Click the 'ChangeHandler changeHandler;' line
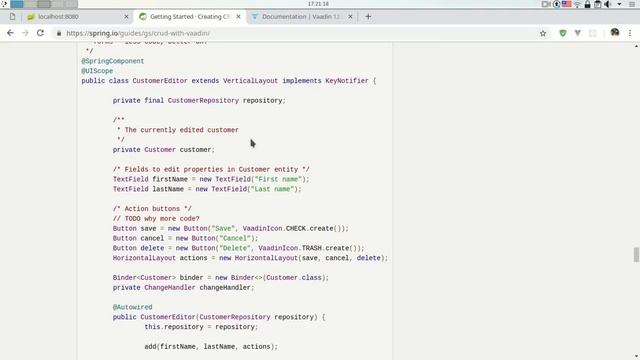The width and height of the screenshot is (640, 360). click(x=183, y=288)
